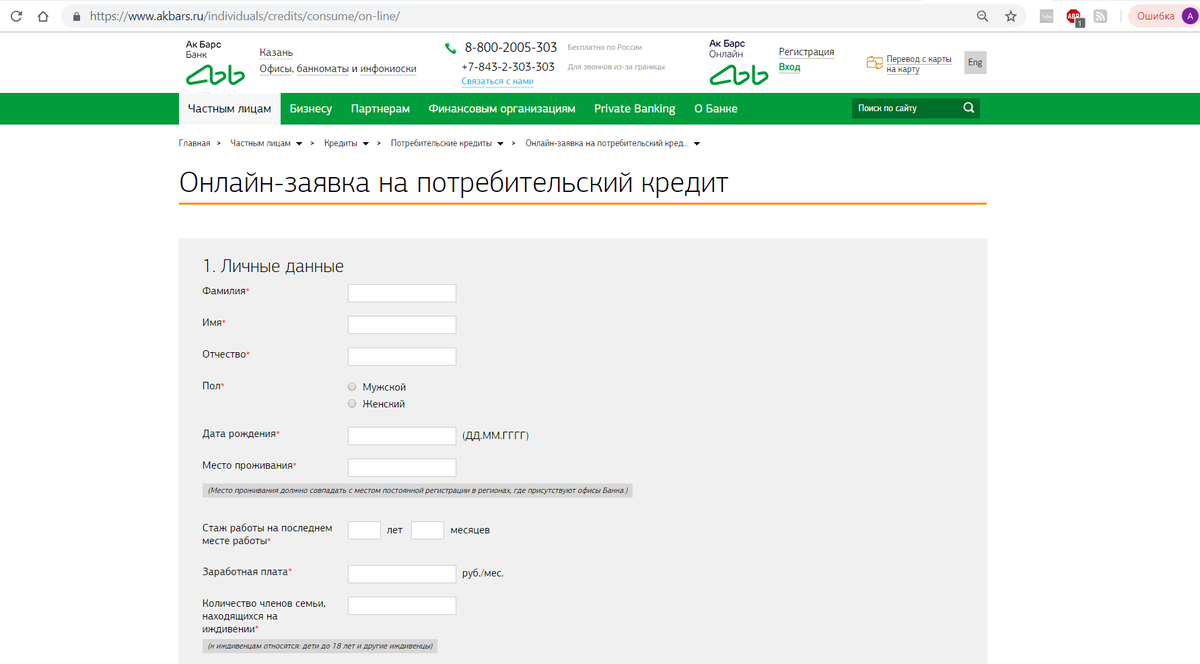Select the Мужской gender radio button
Screen dimensions: 1200x664
351,386
